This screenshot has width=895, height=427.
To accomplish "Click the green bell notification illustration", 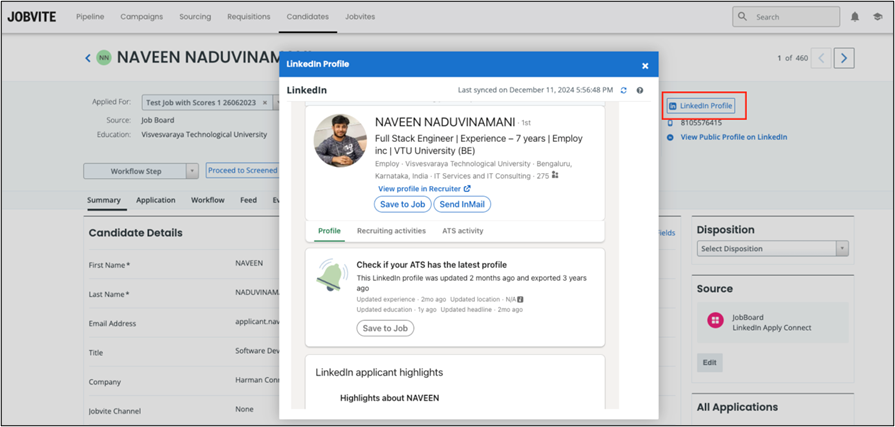I will [332, 275].
